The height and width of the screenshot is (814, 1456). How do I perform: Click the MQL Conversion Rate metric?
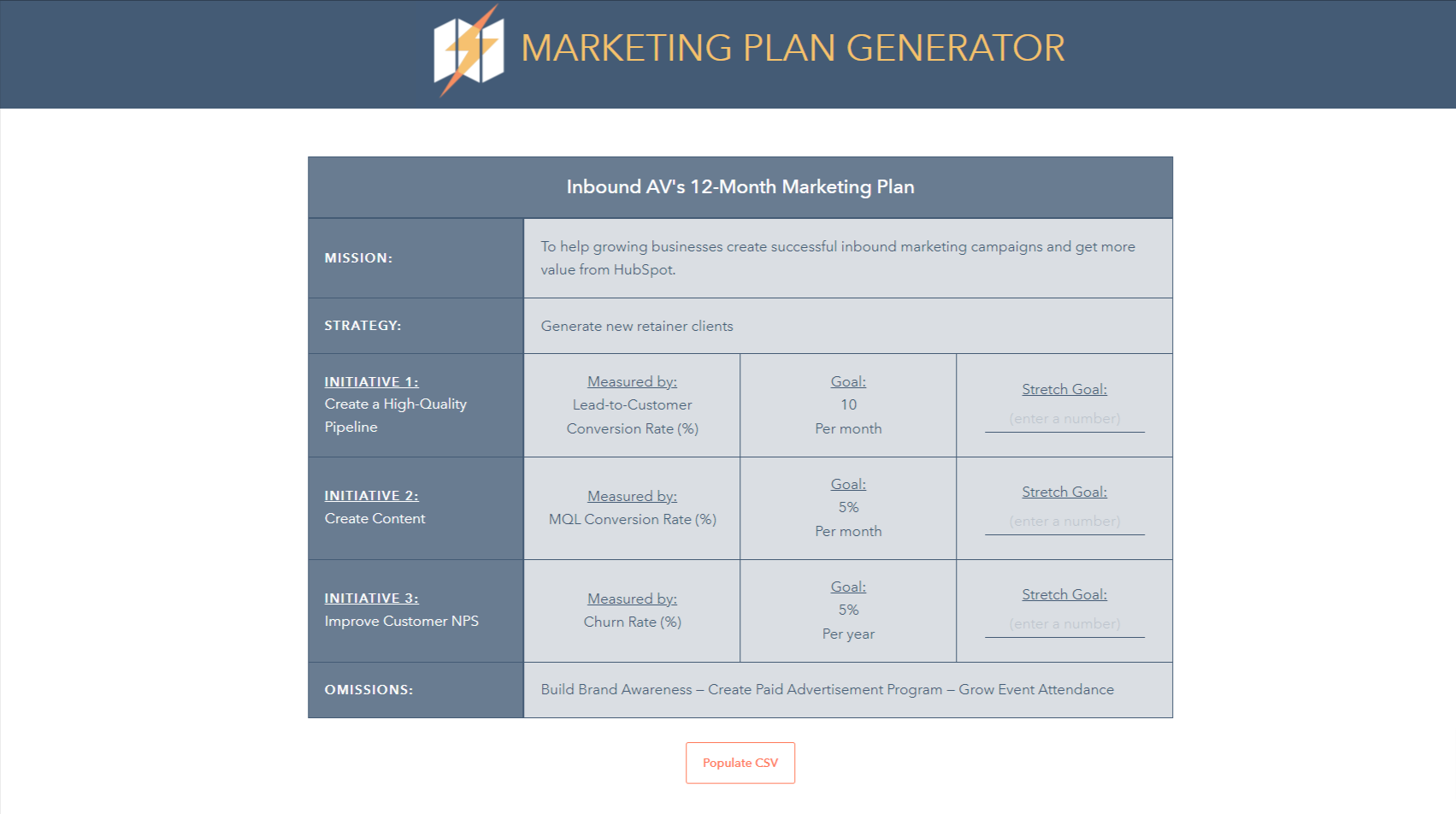(x=633, y=519)
